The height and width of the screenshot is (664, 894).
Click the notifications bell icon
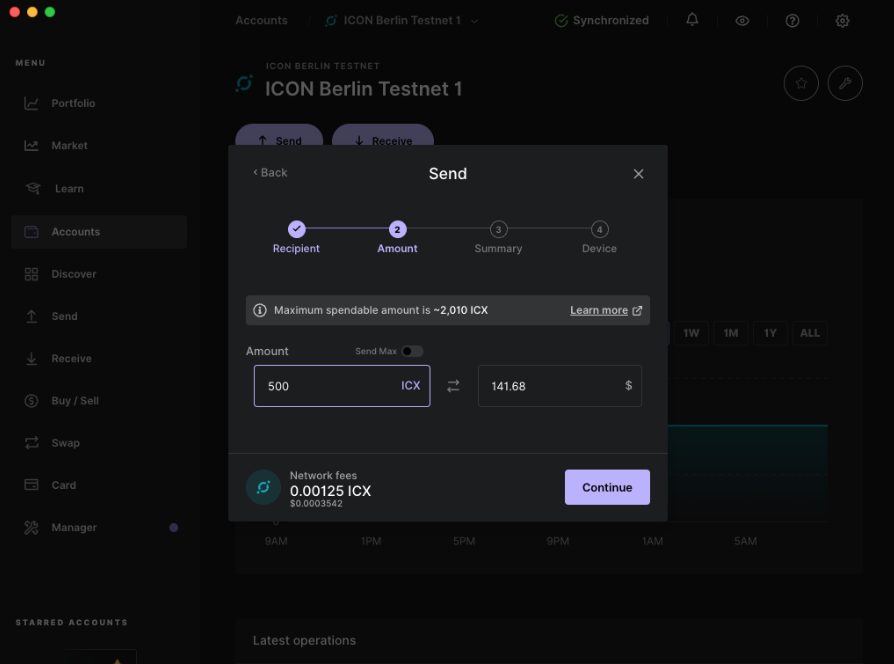692,20
